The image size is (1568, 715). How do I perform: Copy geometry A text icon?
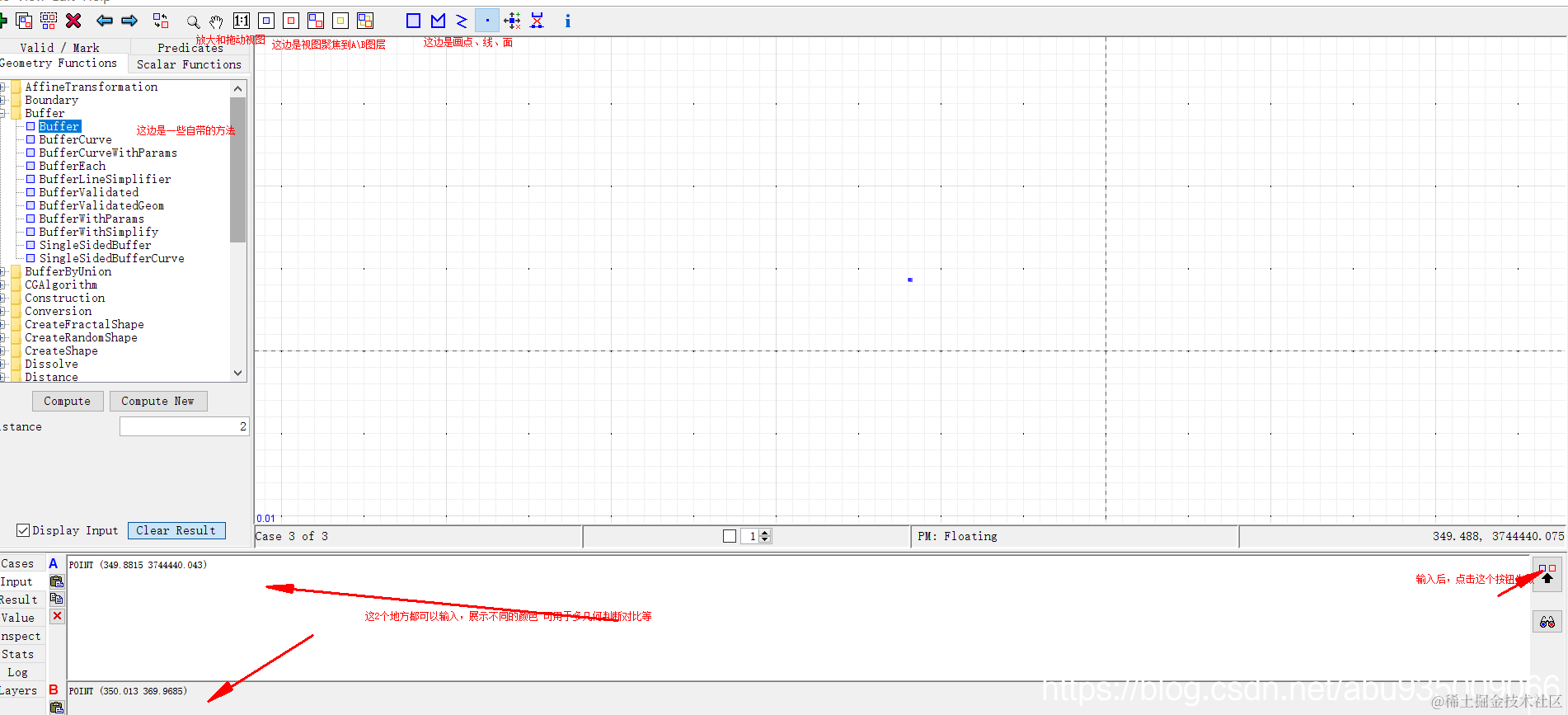pos(57,599)
